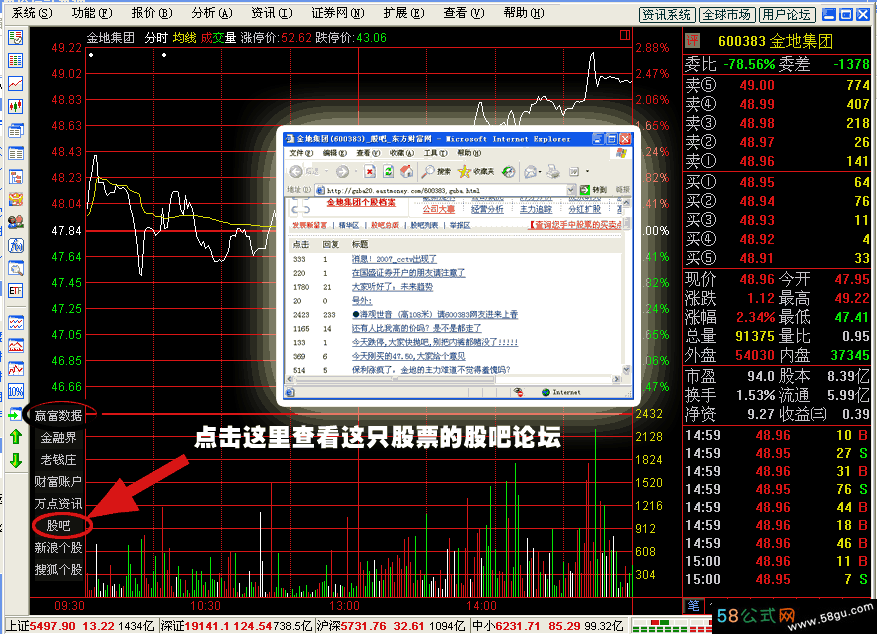Click the red line trend chart icon
The width and height of the screenshot is (877, 634).
pos(15,84)
